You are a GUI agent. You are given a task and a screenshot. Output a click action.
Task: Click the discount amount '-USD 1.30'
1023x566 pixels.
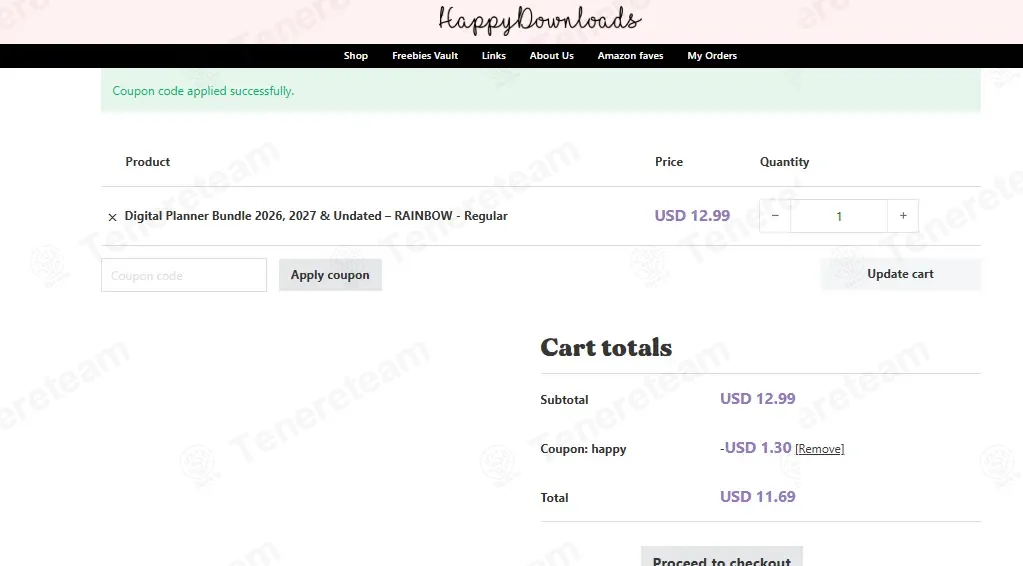click(756, 448)
